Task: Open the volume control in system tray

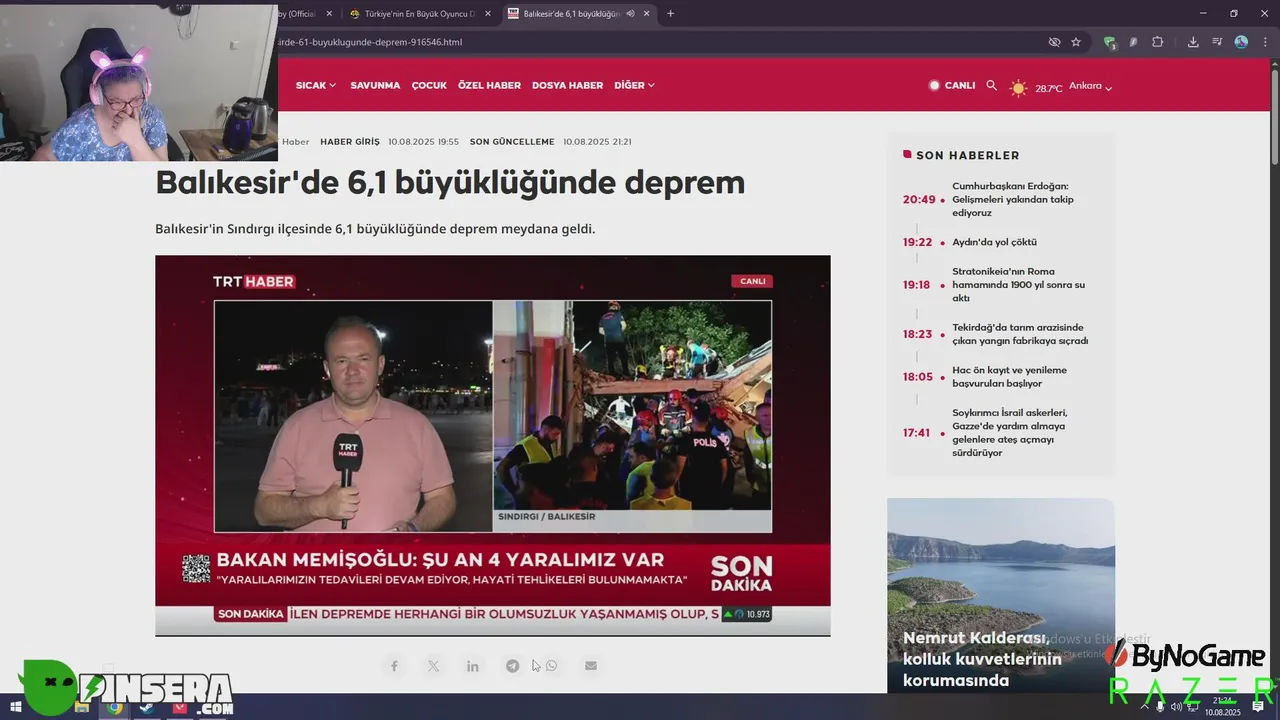Action: pos(1176,707)
